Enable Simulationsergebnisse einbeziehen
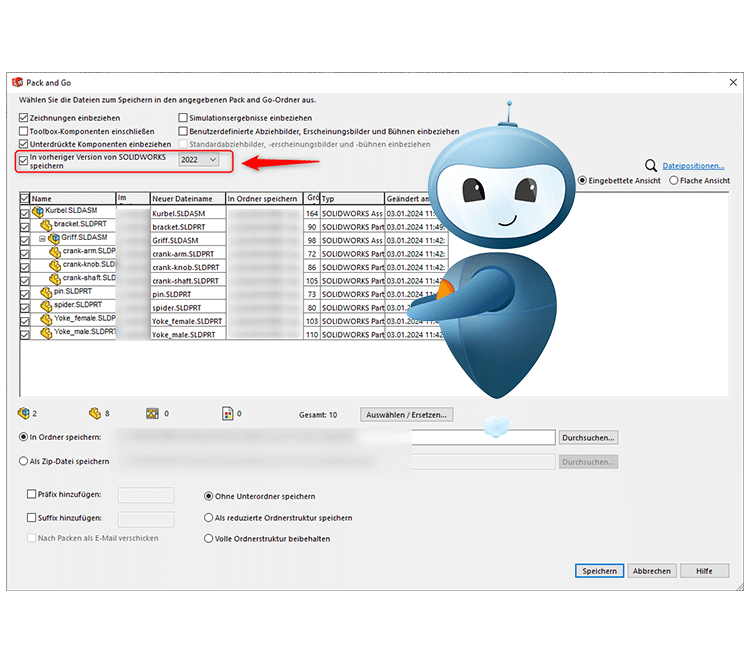The width and height of the screenshot is (751, 663). tap(182, 117)
